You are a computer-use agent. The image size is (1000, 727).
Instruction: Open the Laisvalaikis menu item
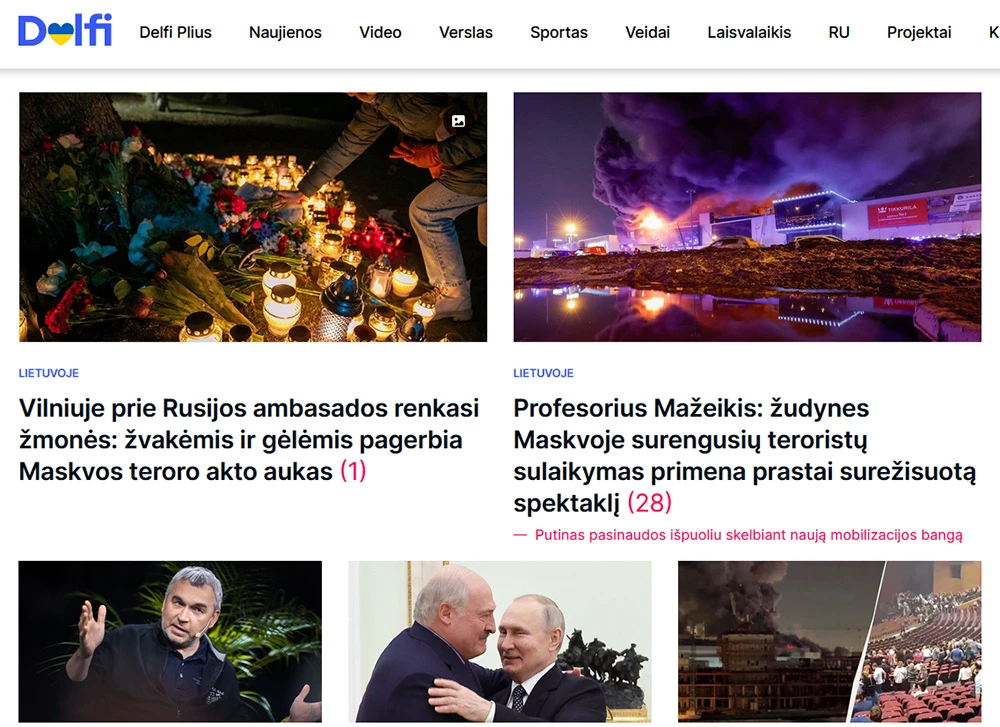coord(749,33)
